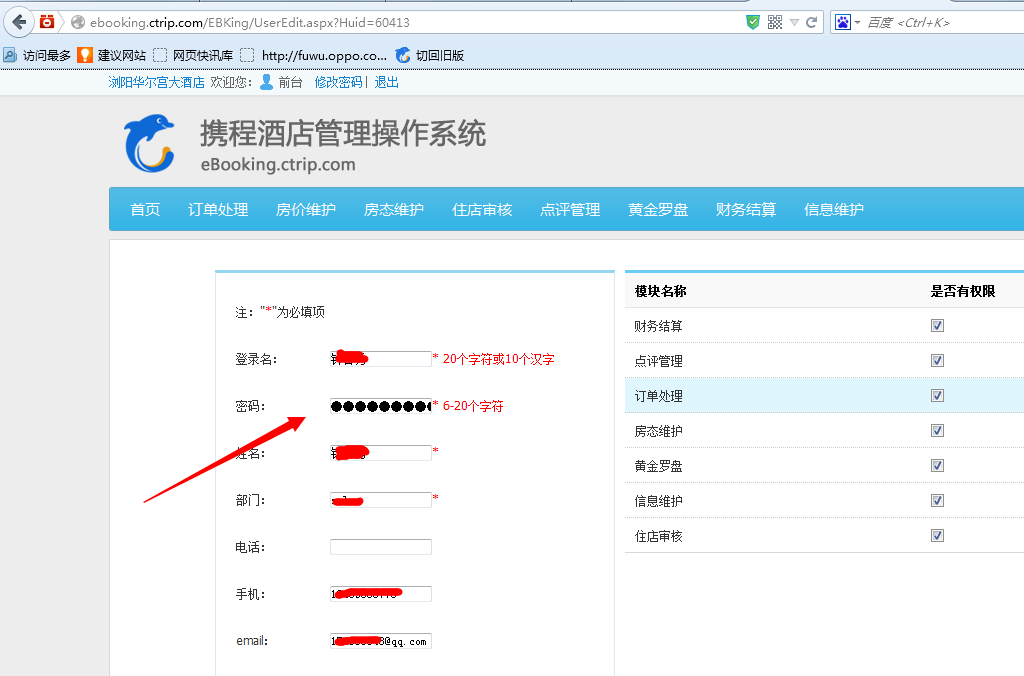Open the address bar history dropdown arrow
The image size is (1024, 676).
pos(794,22)
